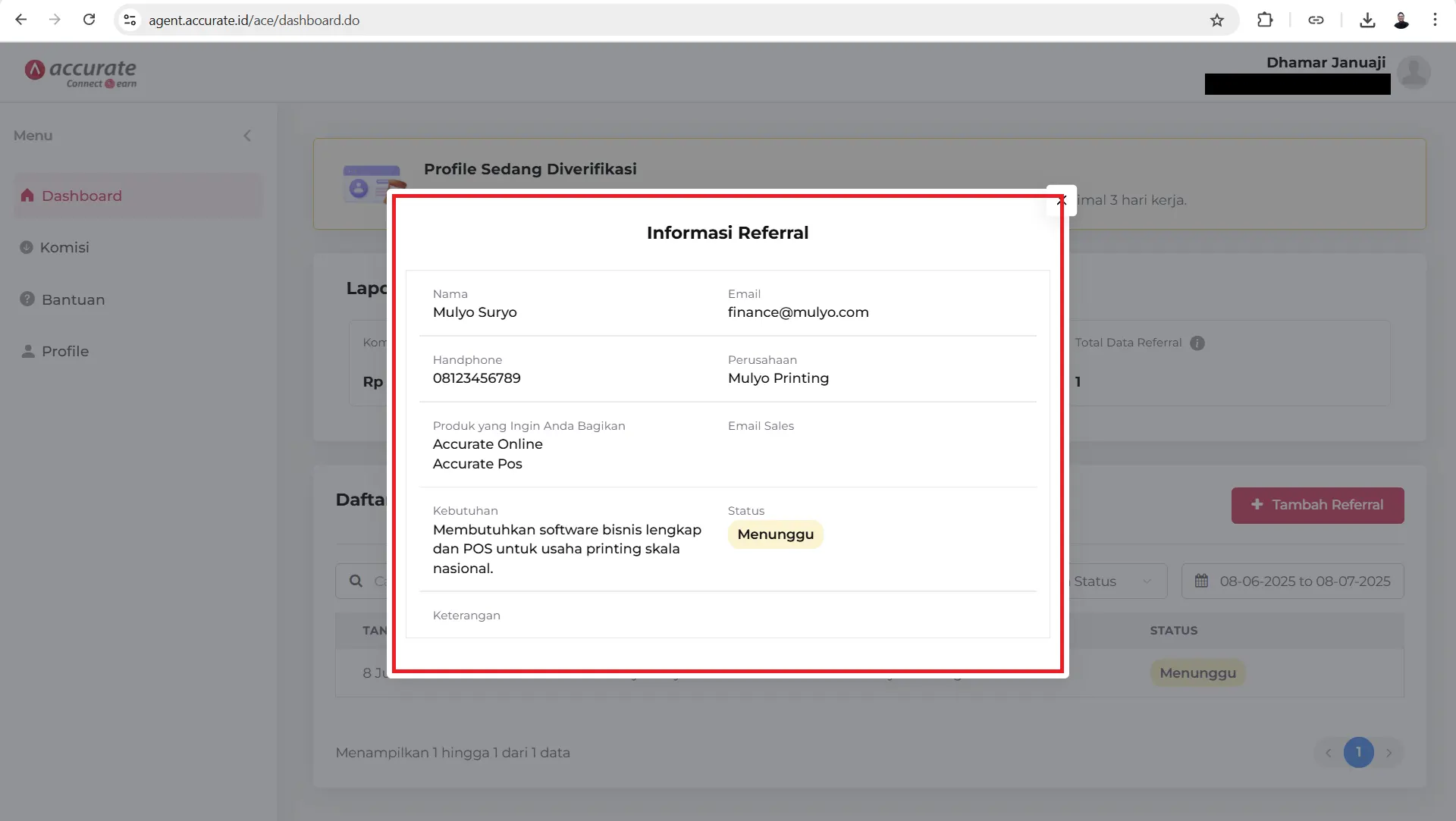Open the browser three-dot menu
Screen dimensions: 1456x821
click(x=1435, y=20)
